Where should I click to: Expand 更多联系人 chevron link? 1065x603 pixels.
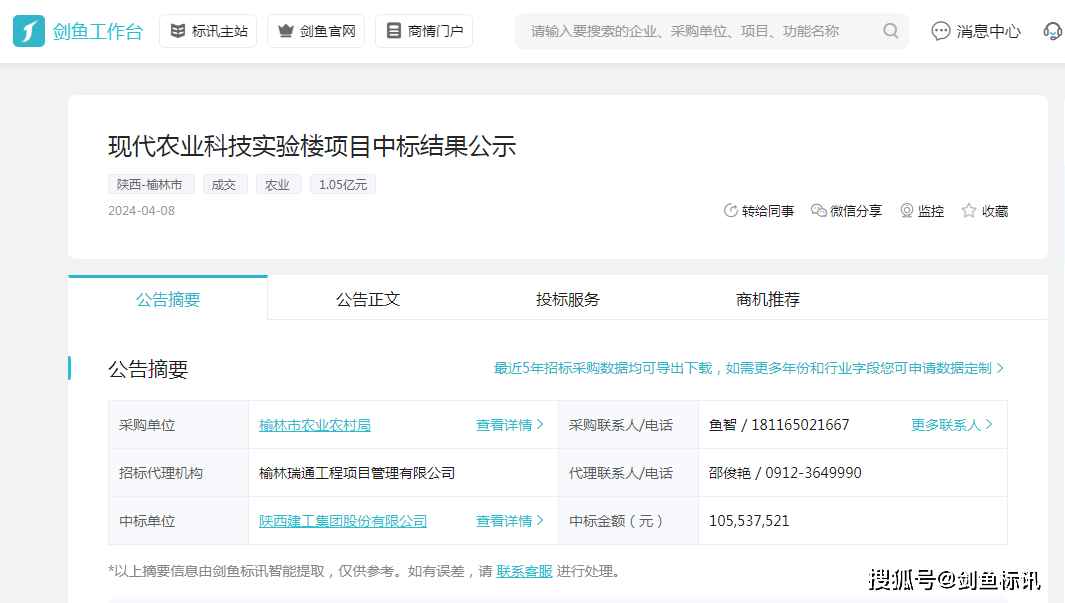952,425
